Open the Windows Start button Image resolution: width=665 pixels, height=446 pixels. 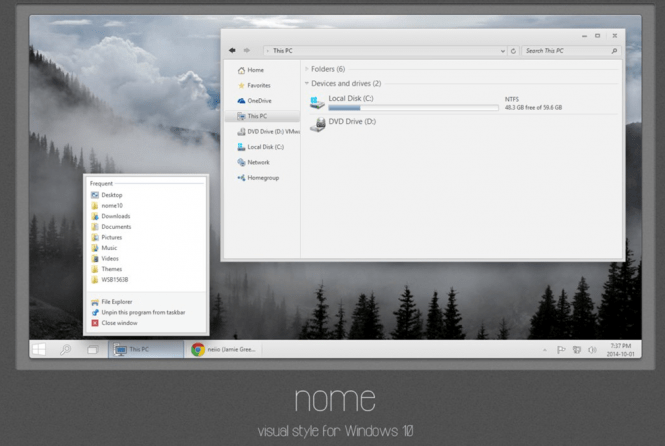[38, 349]
